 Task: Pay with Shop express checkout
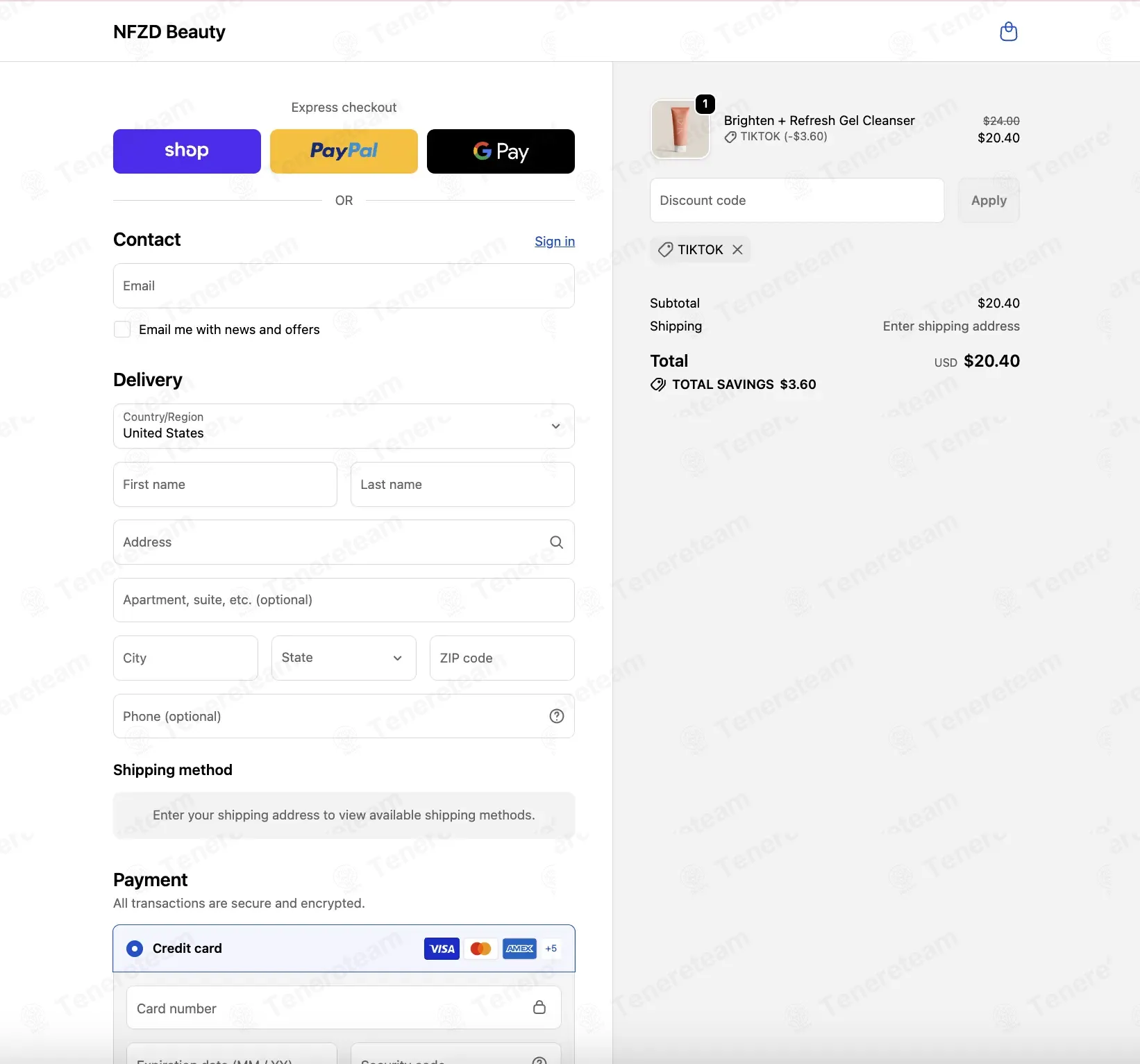(x=187, y=151)
